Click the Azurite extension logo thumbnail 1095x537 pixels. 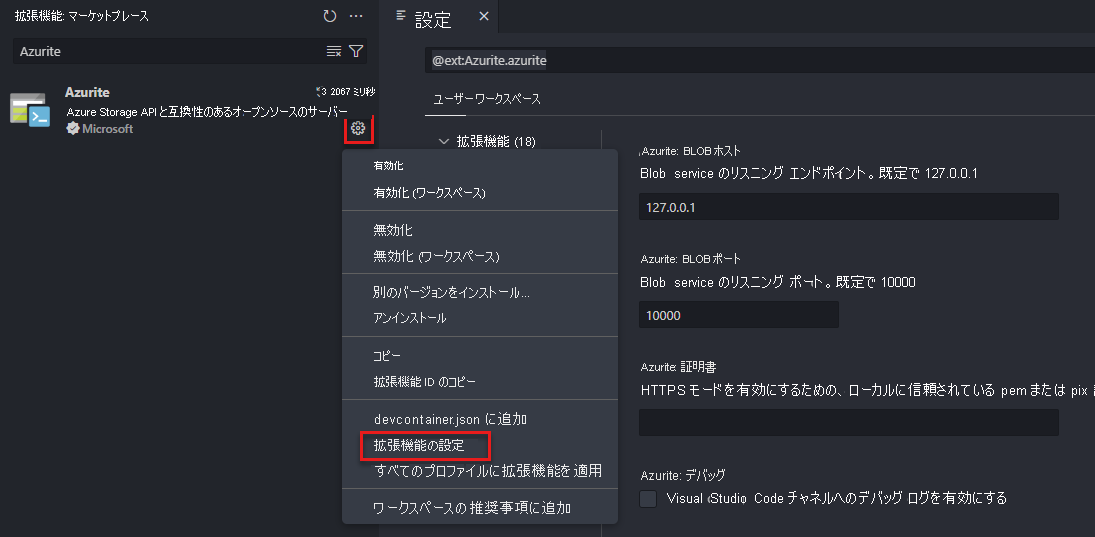tap(29, 110)
